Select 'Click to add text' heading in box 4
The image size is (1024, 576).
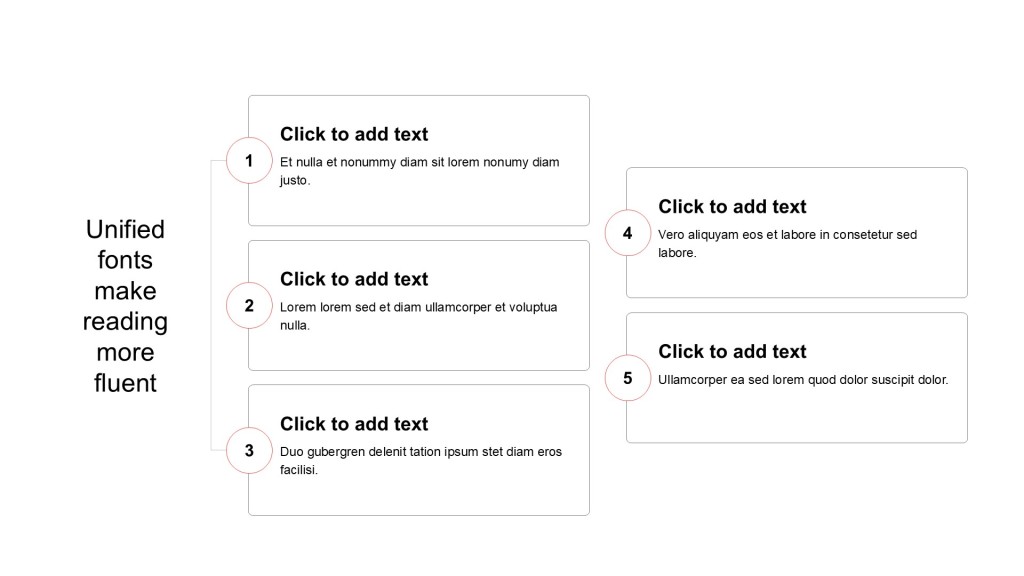click(732, 207)
